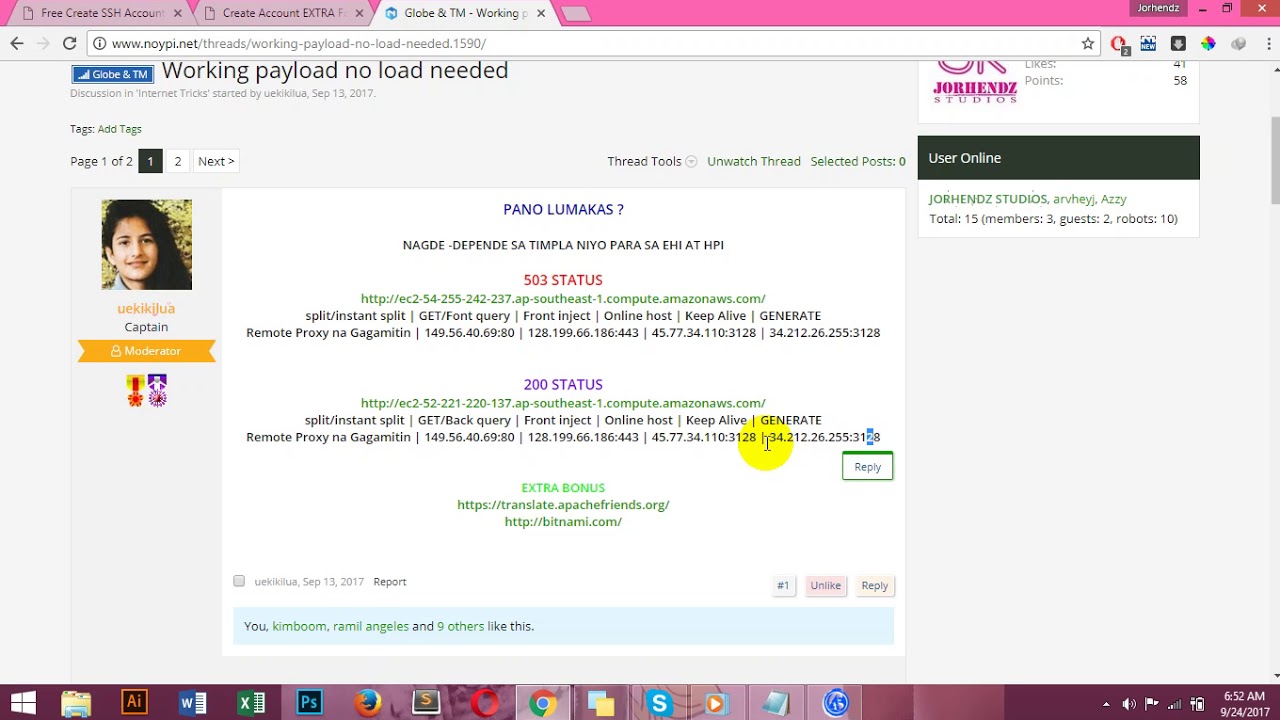Click the Add Tags link
This screenshot has height=720, width=1280.
120,129
